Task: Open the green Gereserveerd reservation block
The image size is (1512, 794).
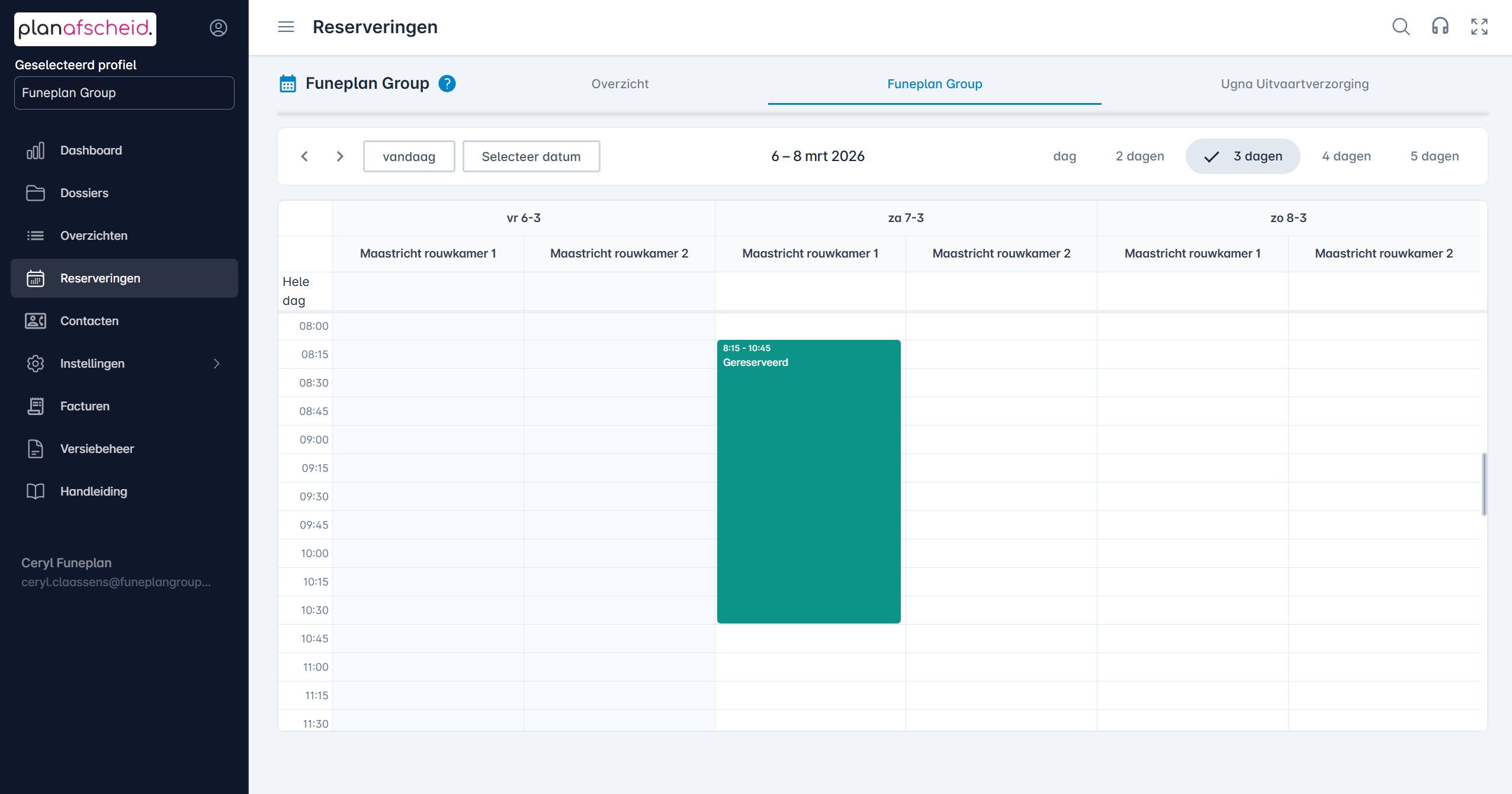Action: pyautogui.click(x=808, y=481)
